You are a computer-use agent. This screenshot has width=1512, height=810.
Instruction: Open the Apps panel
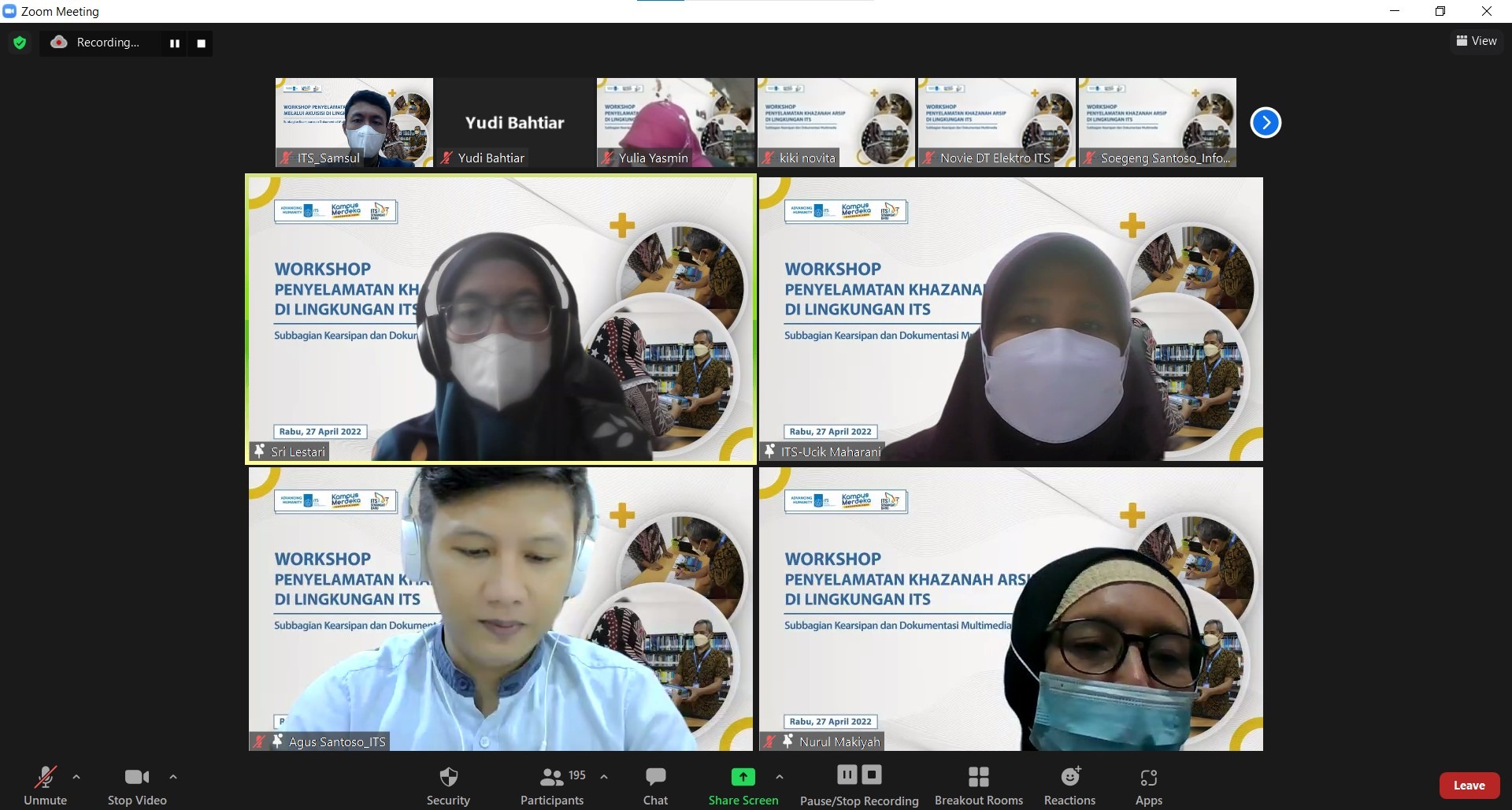point(1148,786)
